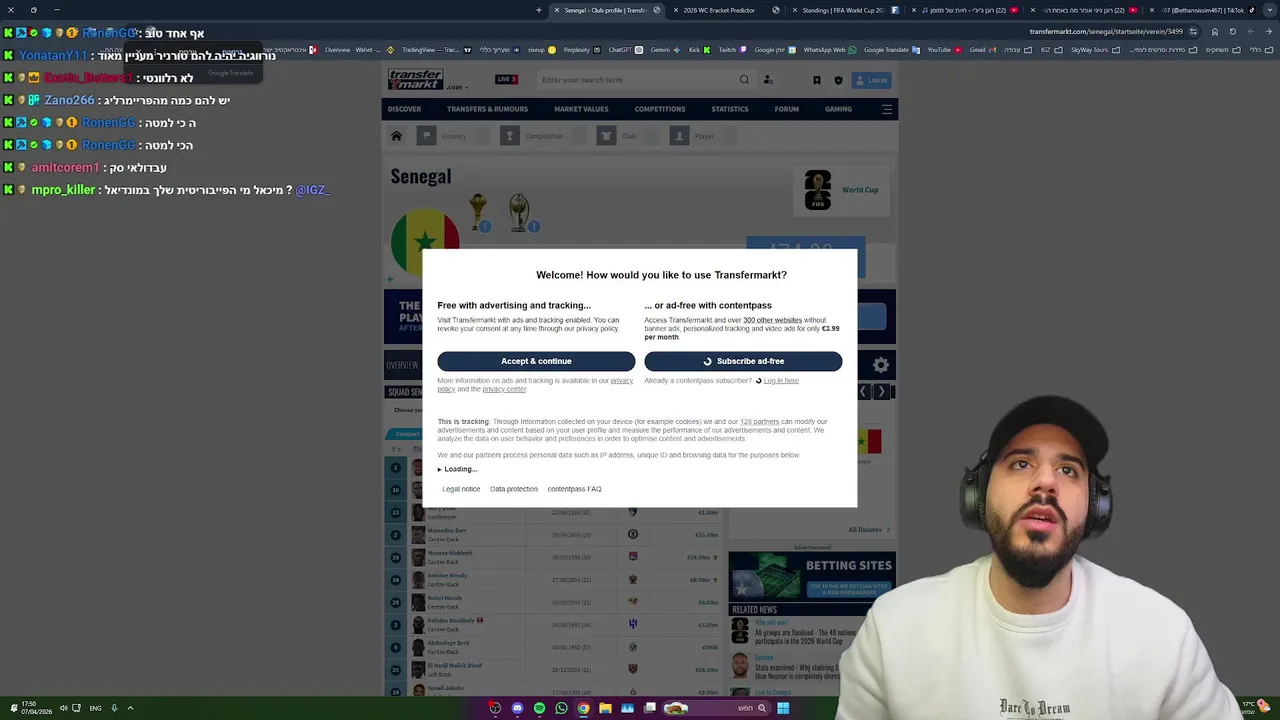Open the privacy center link
Viewport: 1280px width, 720px height.
pos(504,389)
